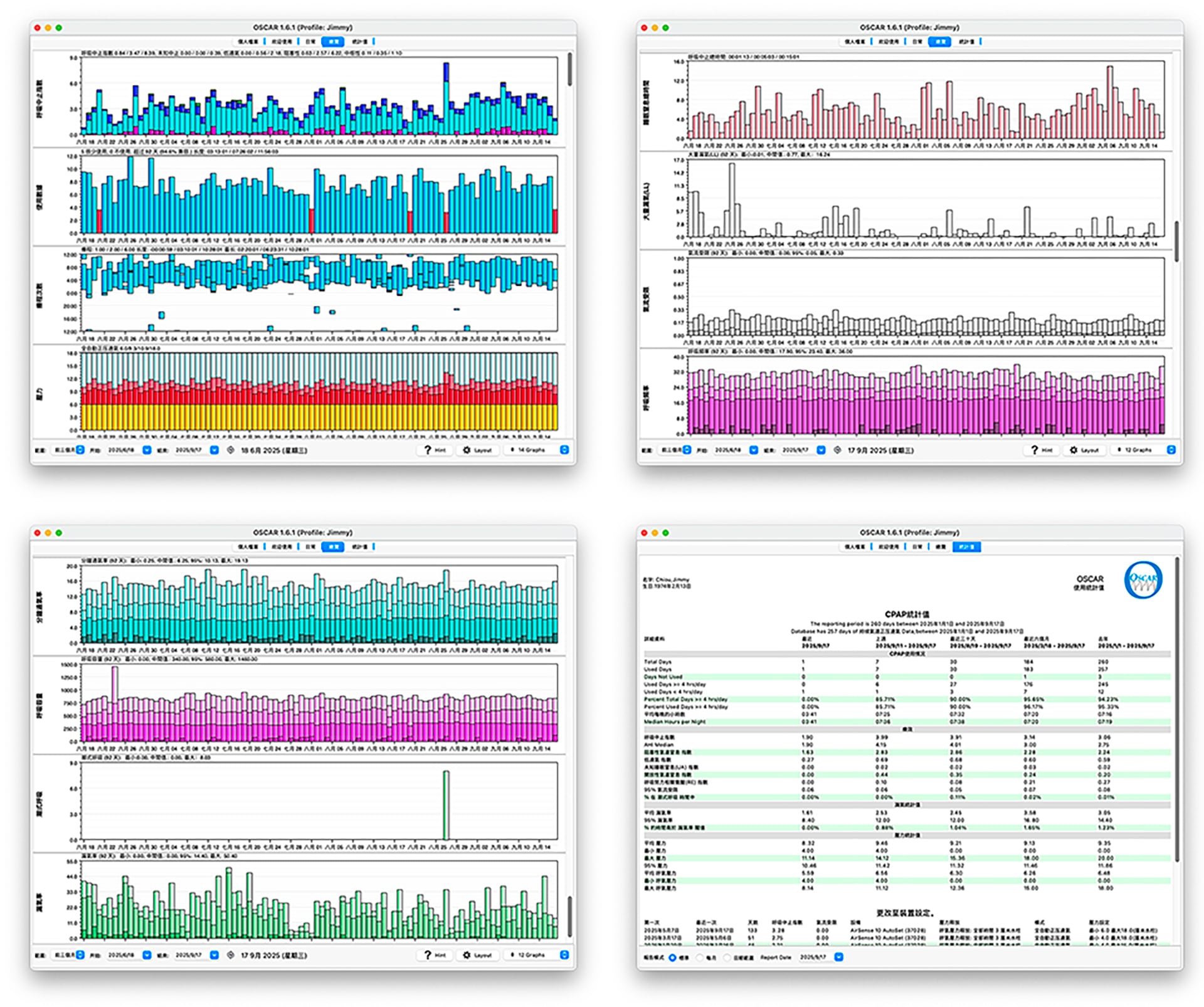Switch to Statistics tab in top-left window
1204x1007 pixels.
click(x=359, y=41)
